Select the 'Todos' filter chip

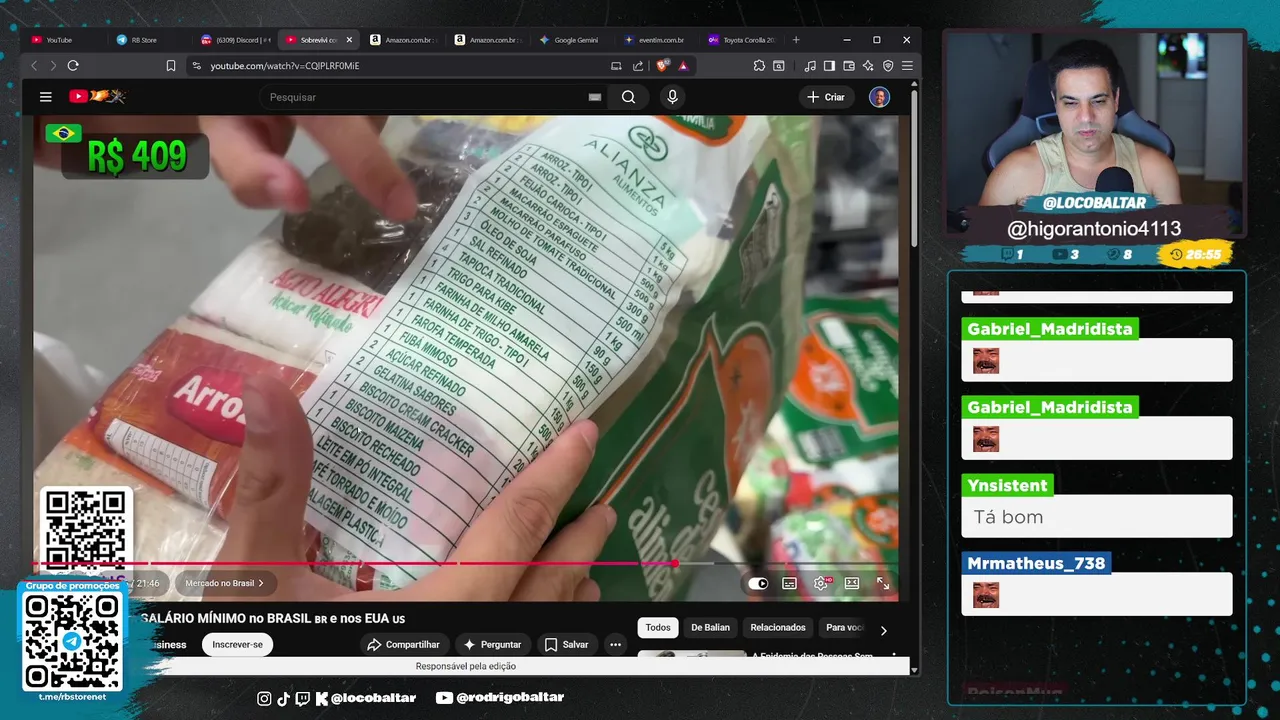point(658,628)
